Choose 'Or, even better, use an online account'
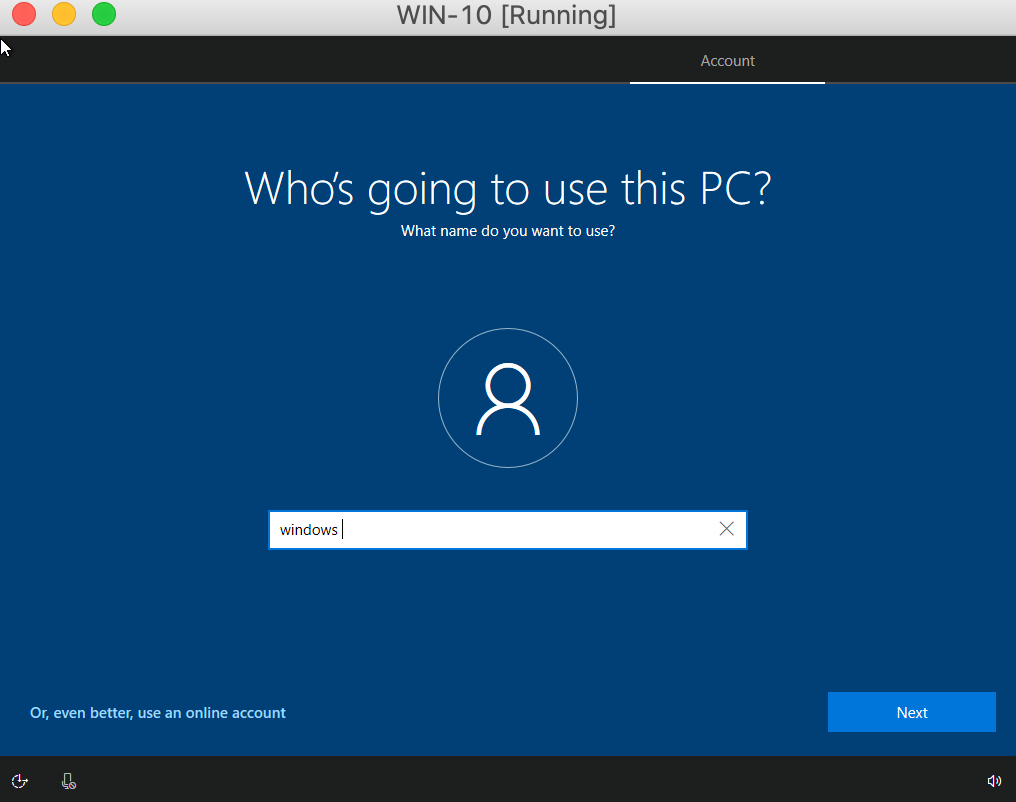Viewport: 1016px width, 802px height. coord(157,713)
